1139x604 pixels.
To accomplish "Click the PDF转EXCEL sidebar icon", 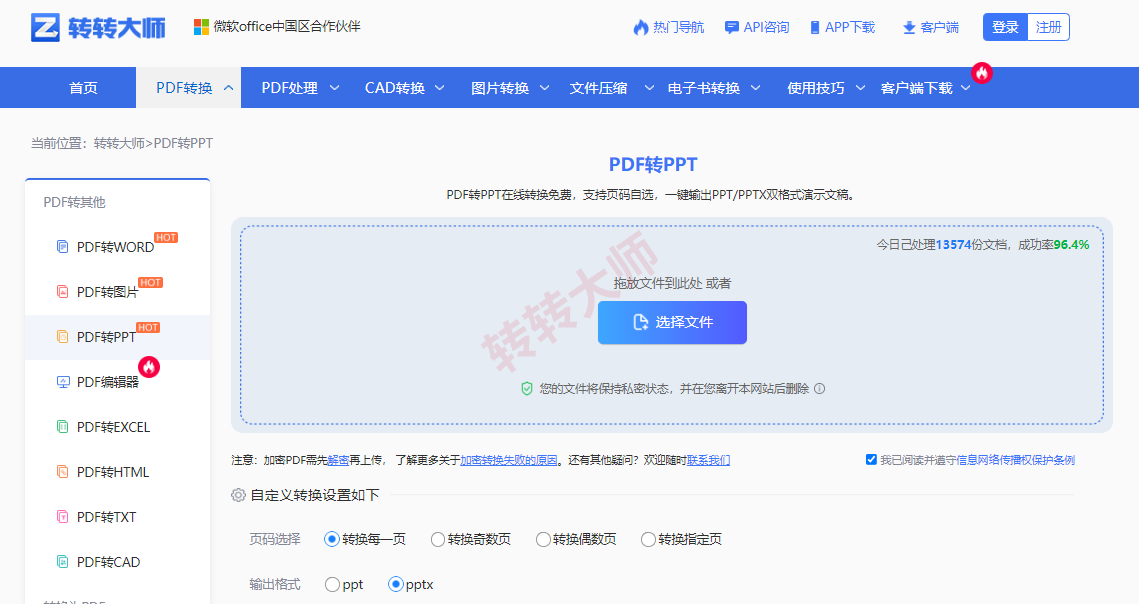I will pyautogui.click(x=62, y=427).
